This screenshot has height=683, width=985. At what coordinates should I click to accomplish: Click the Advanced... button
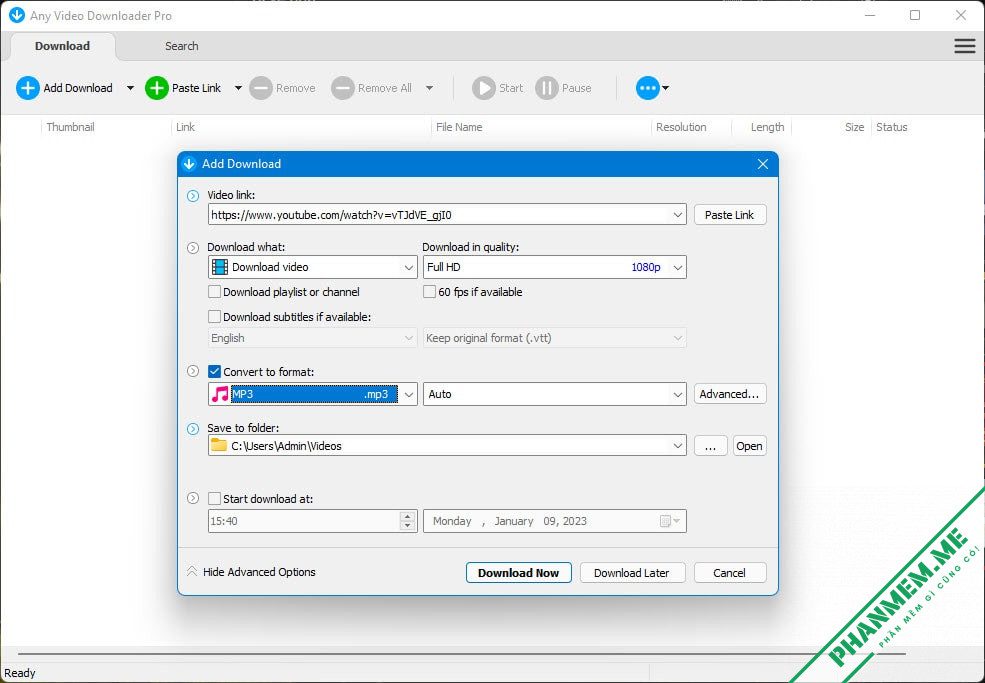[x=729, y=394]
